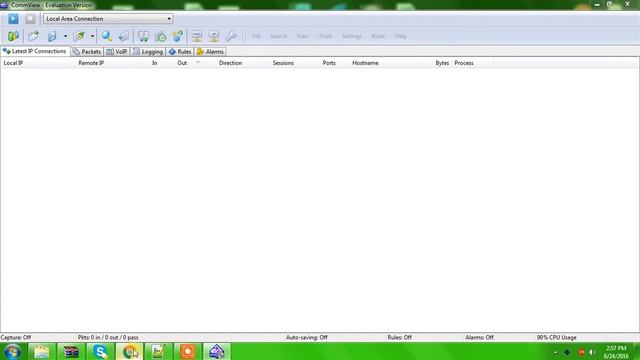
Task: Click the open file toolbar icon
Action: [x=33, y=36]
